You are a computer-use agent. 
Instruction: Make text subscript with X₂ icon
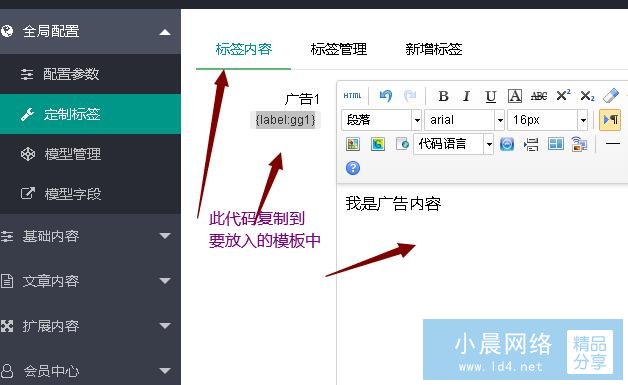tap(587, 96)
